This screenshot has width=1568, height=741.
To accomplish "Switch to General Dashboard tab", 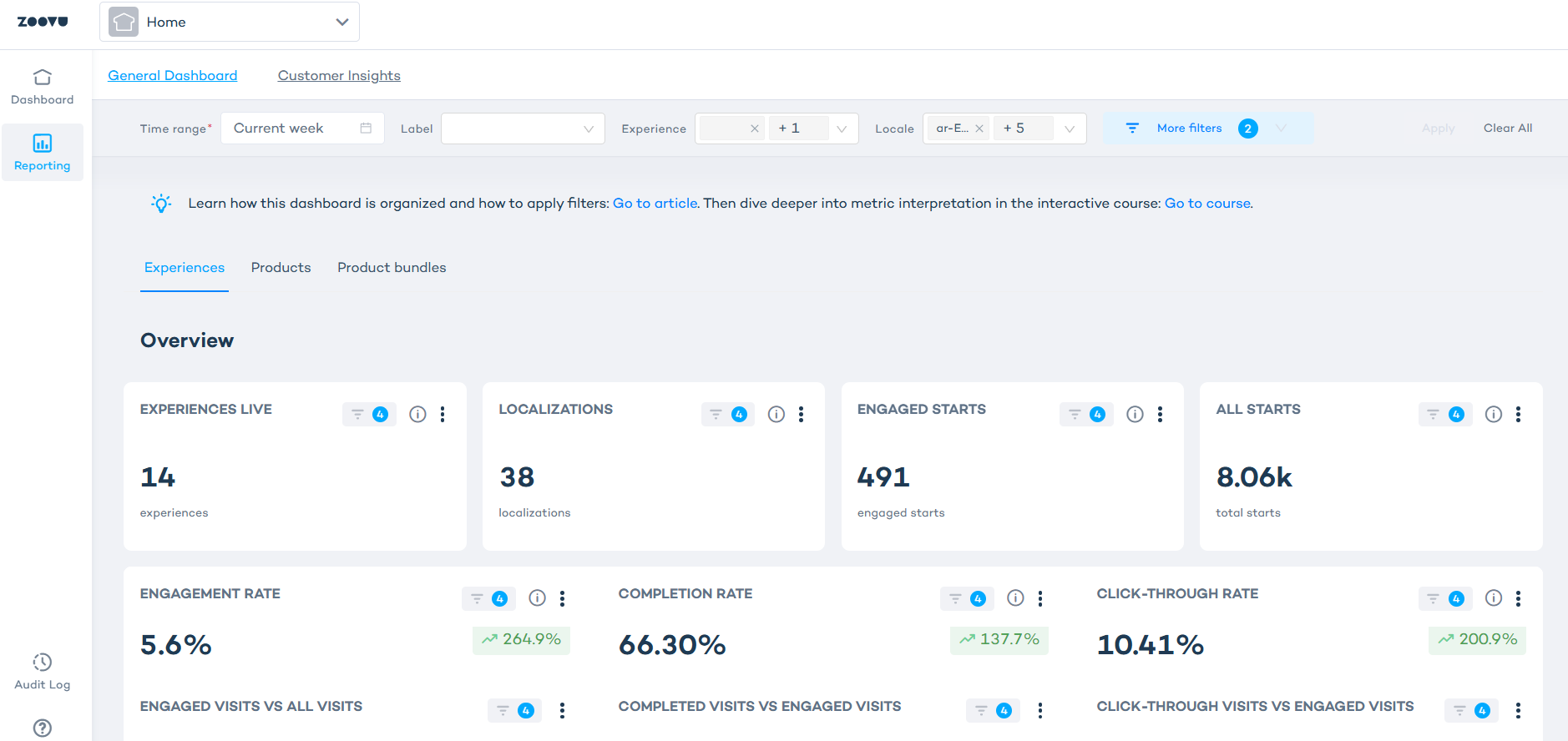I will pyautogui.click(x=173, y=75).
